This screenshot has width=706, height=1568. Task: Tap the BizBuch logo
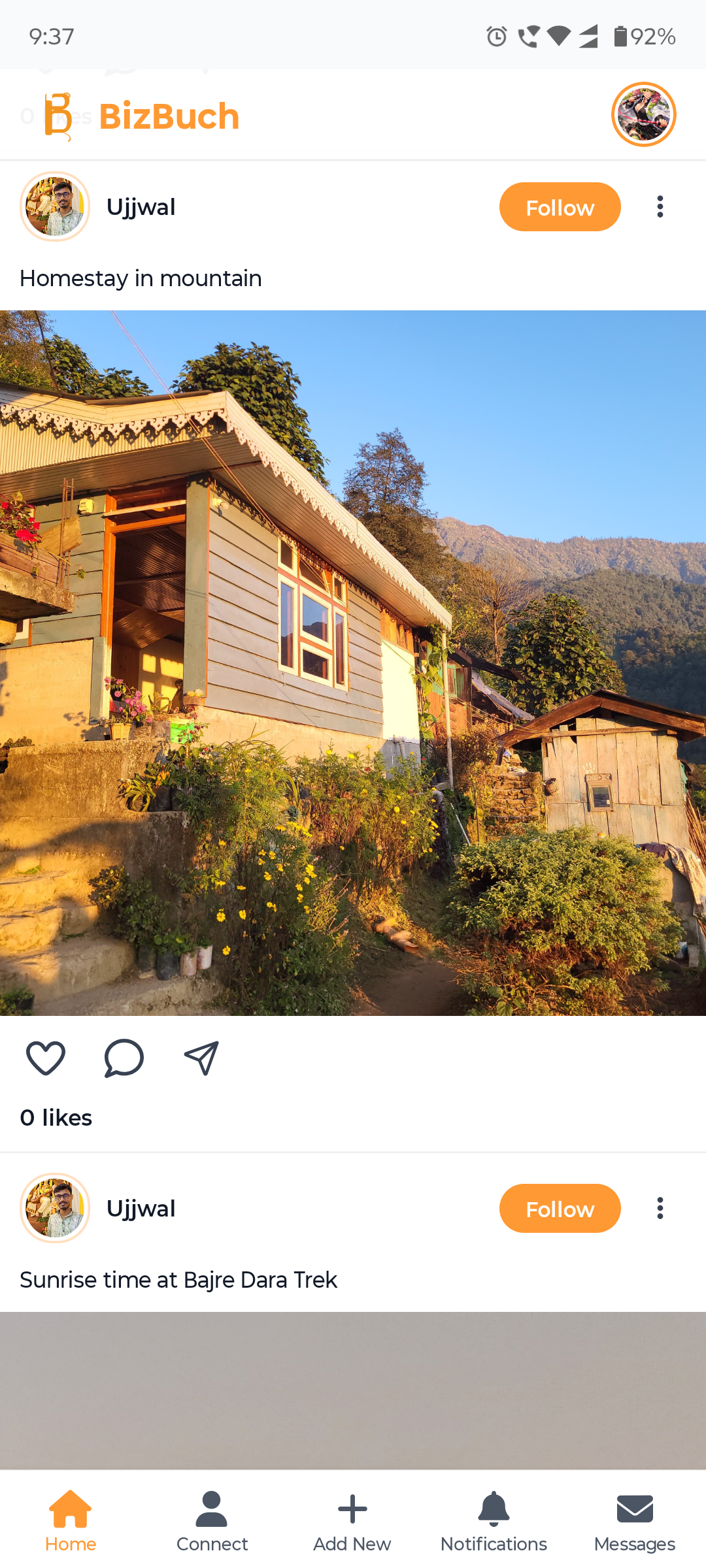point(142,116)
